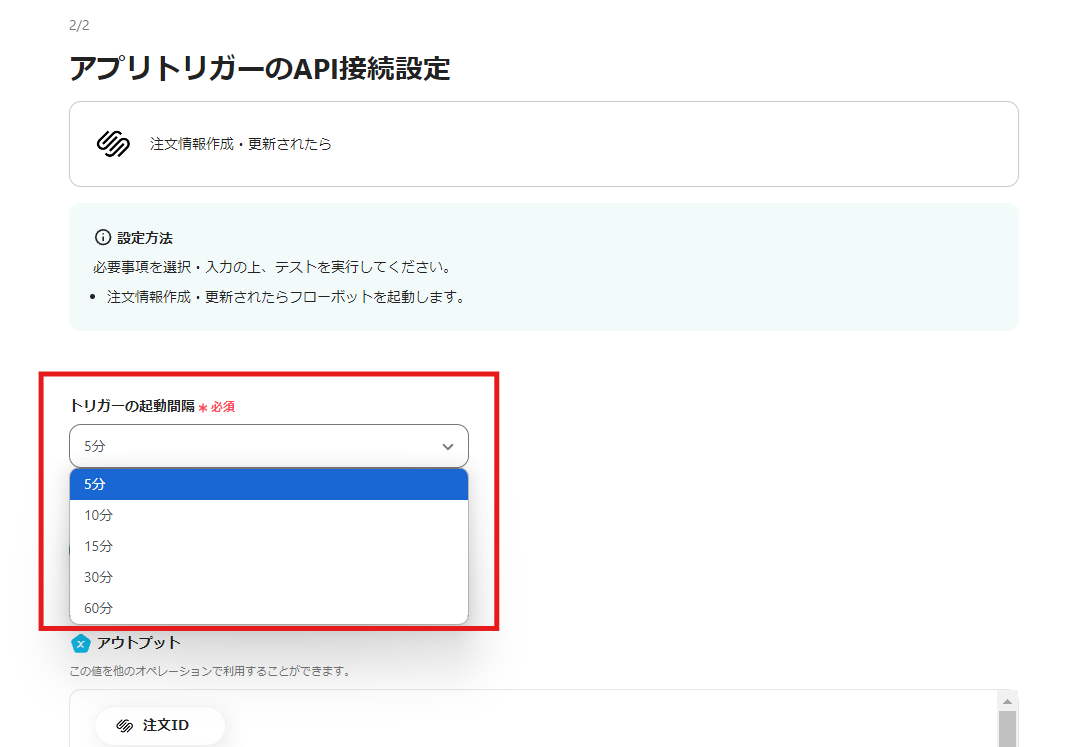
Task: Click the トリガーの起動間隔 field label
Action: 132,406
